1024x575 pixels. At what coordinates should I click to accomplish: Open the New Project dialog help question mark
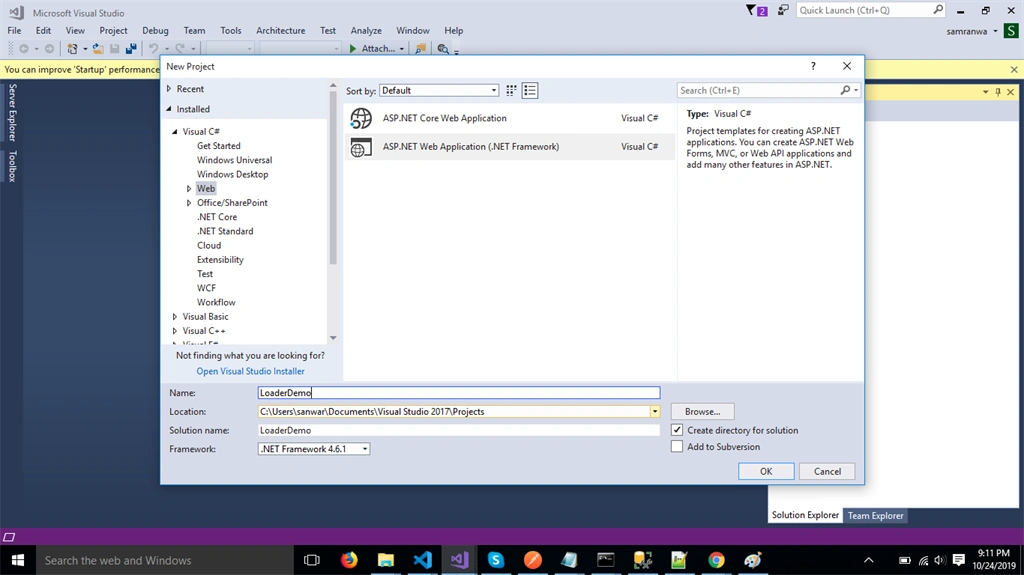(813, 66)
